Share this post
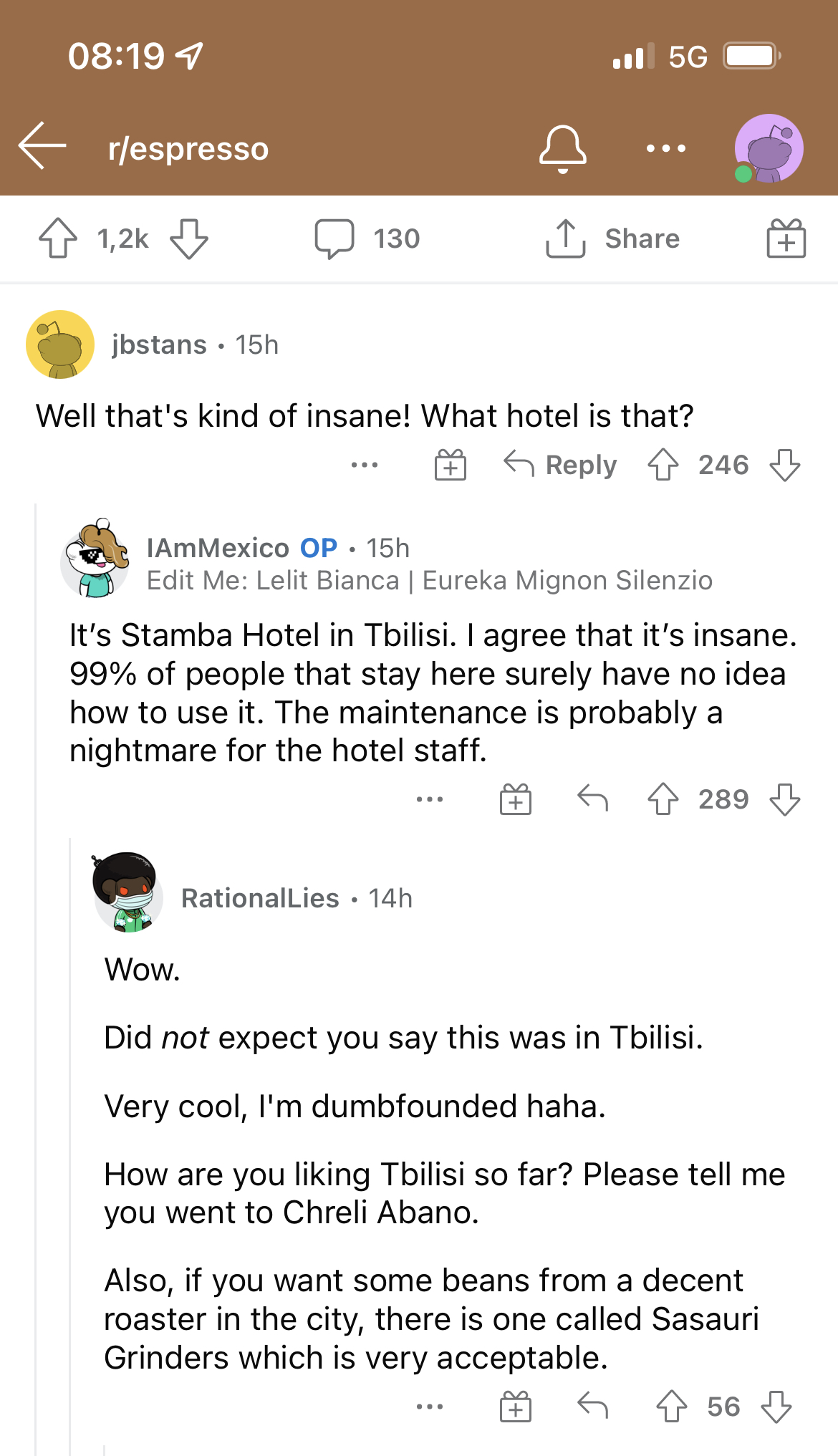The width and height of the screenshot is (838, 1456). pyautogui.click(x=612, y=238)
